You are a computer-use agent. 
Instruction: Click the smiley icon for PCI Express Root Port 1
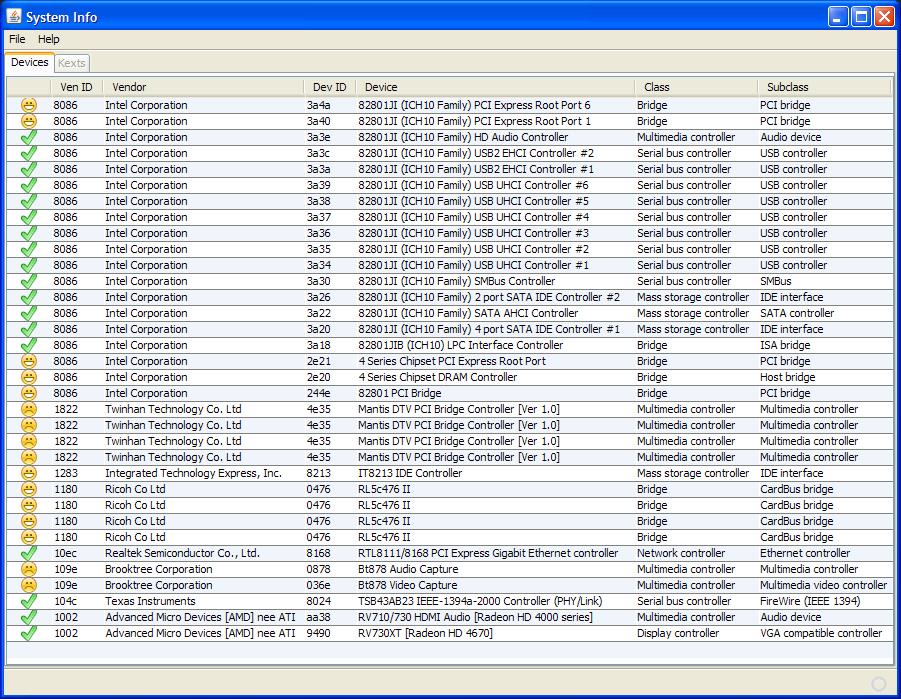tap(29, 121)
